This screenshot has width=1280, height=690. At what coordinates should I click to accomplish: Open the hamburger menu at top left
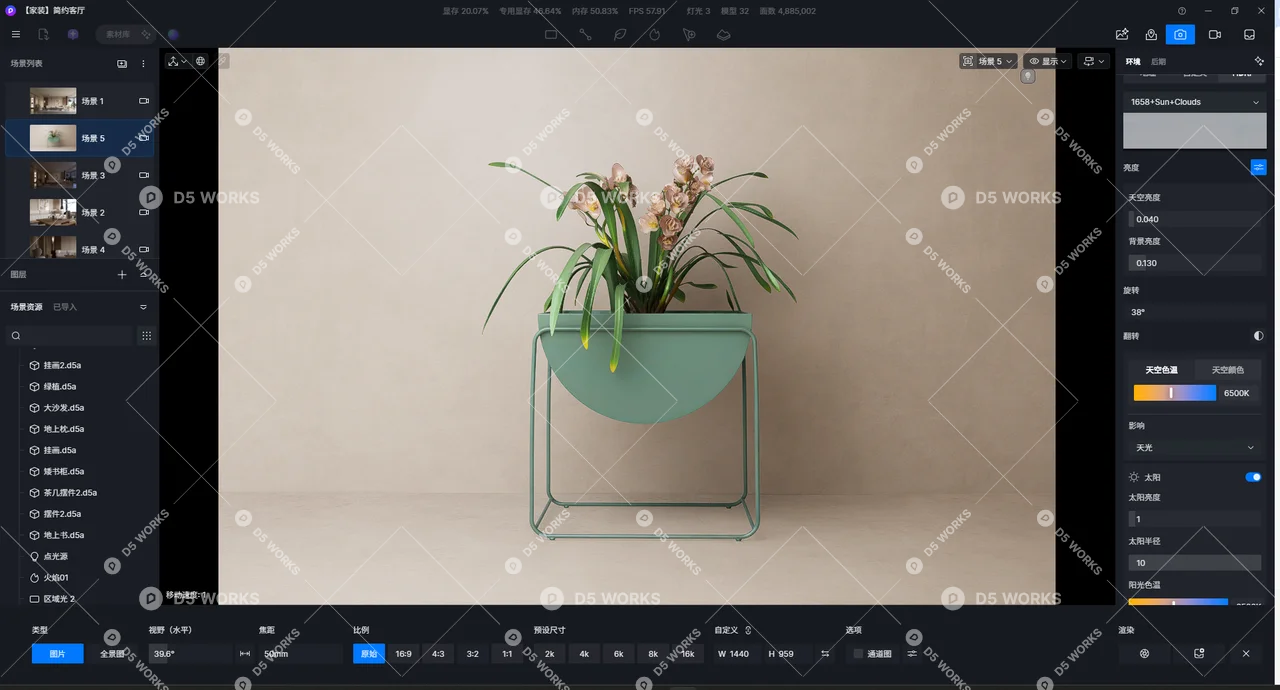point(15,33)
